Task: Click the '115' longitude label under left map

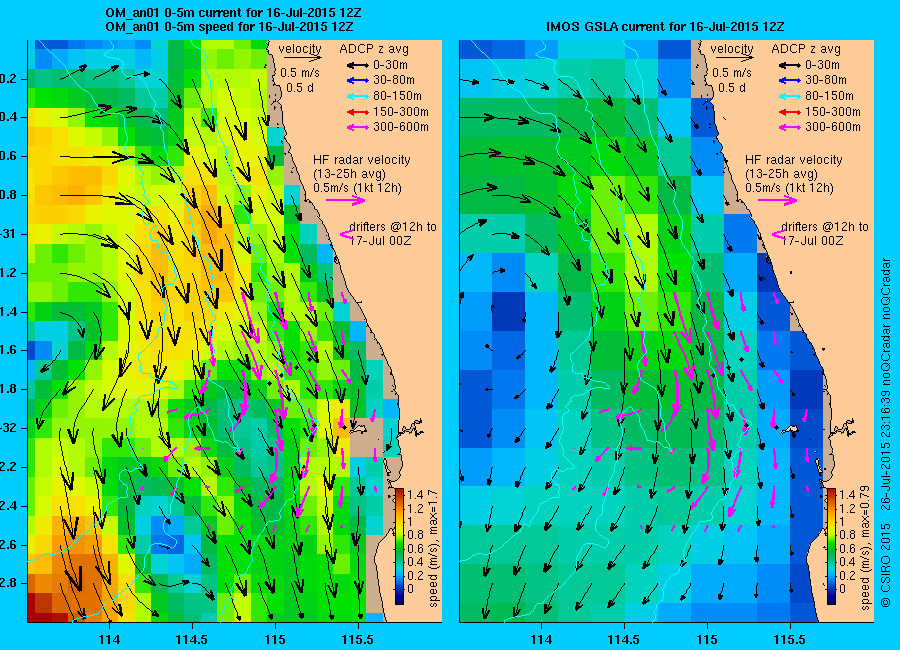Action: (x=275, y=640)
